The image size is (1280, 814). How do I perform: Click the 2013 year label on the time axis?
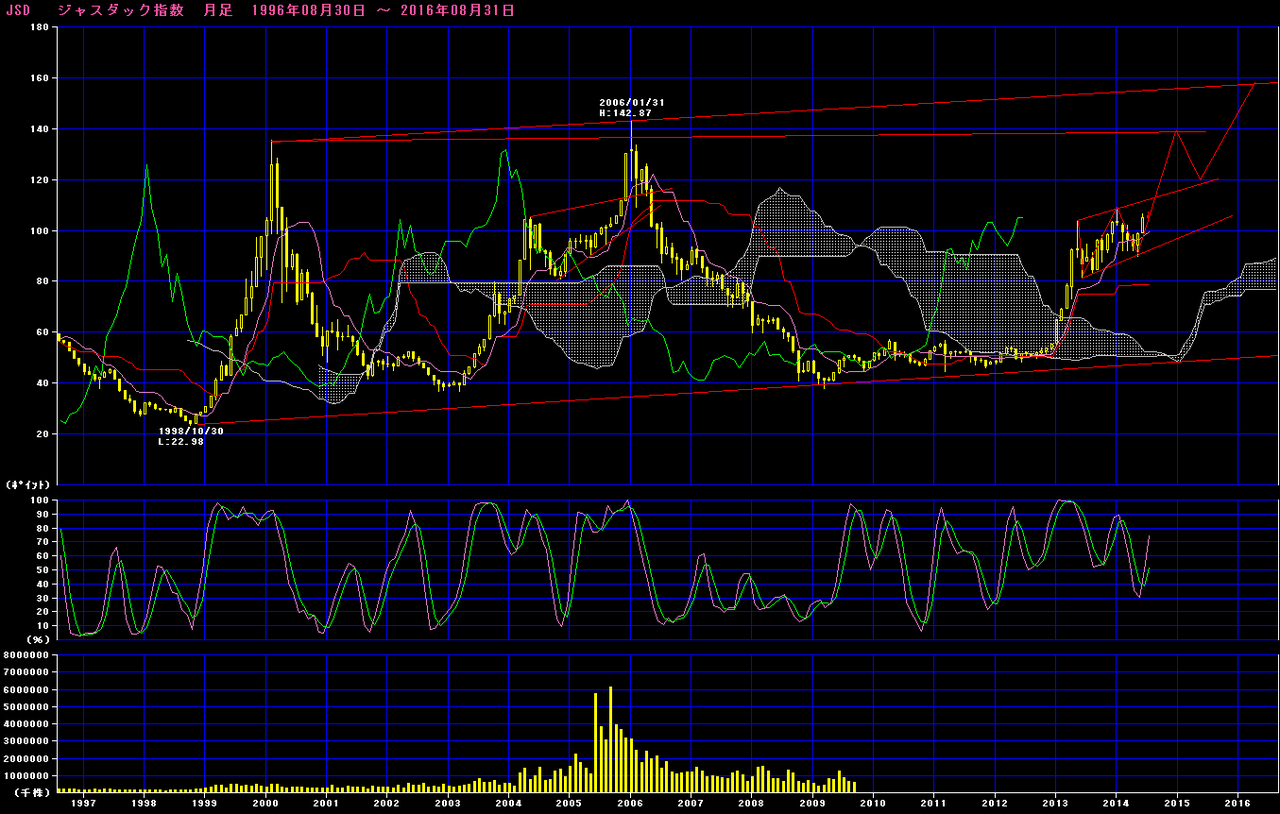pyautogui.click(x=1056, y=802)
